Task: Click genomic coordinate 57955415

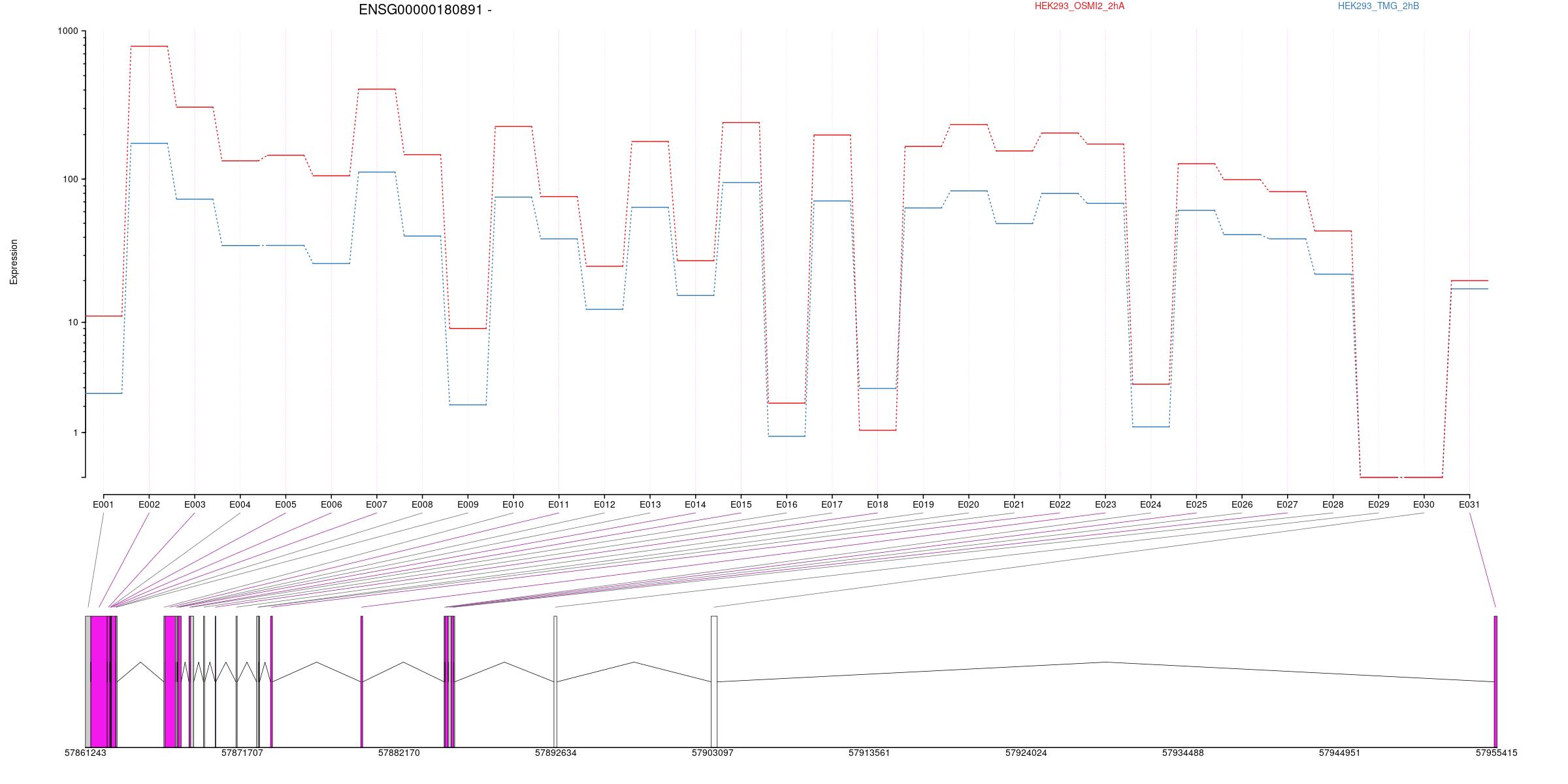Action: 1497,753
